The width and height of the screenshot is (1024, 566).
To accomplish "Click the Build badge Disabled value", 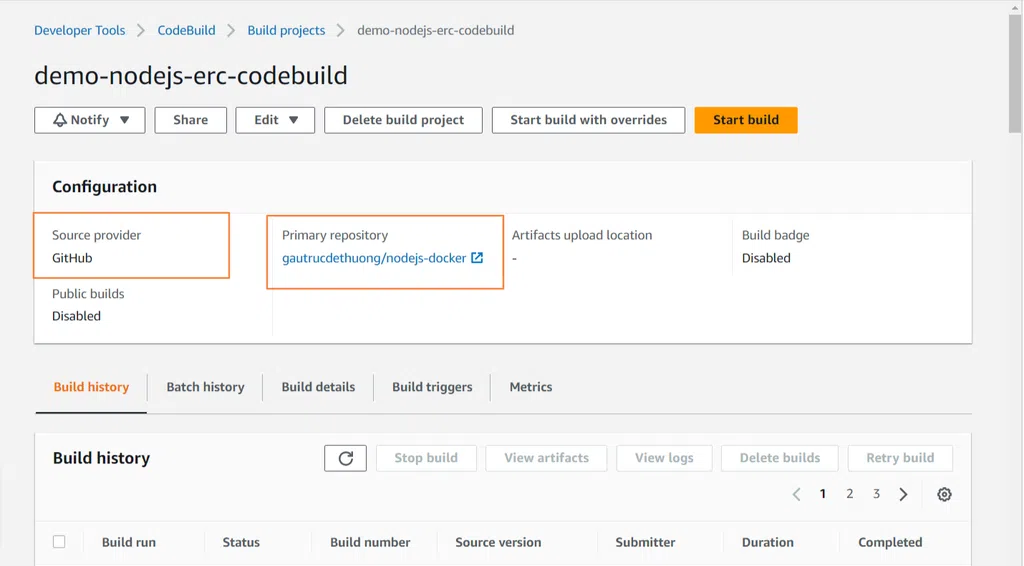I will (x=766, y=258).
